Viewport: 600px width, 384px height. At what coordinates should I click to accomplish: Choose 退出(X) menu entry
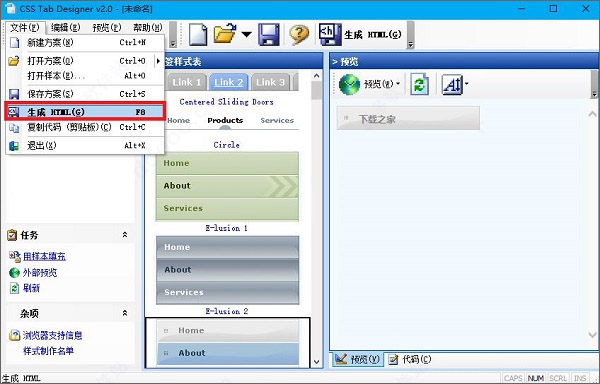(85, 145)
